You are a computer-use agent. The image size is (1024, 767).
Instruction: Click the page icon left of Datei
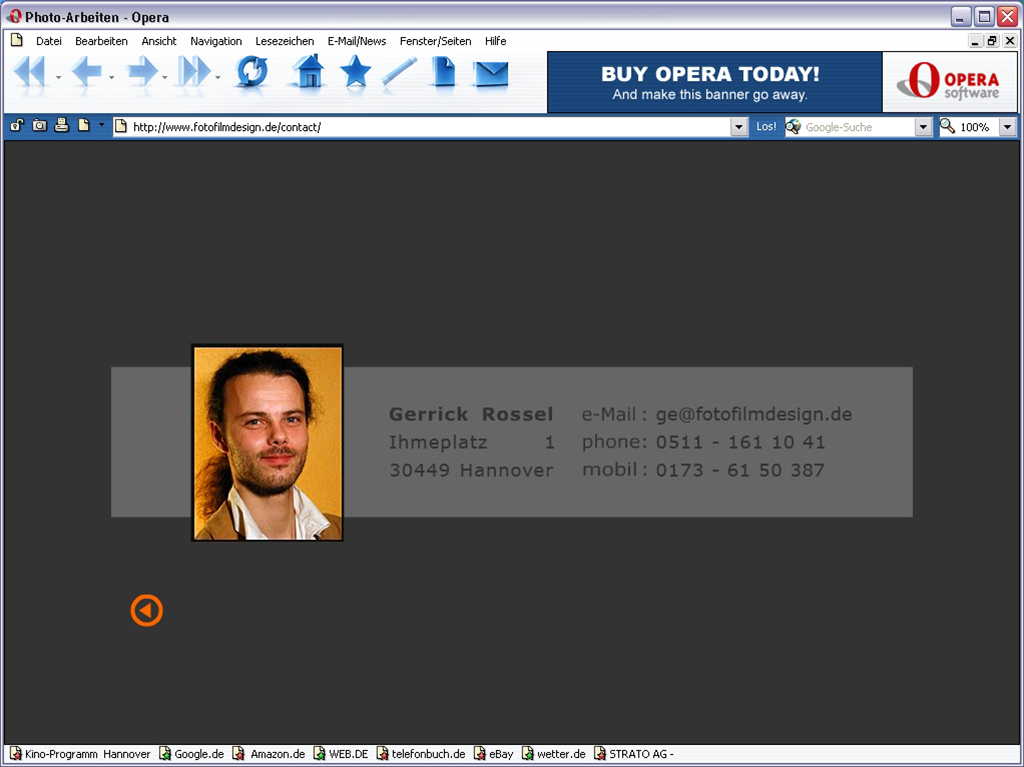(17, 41)
